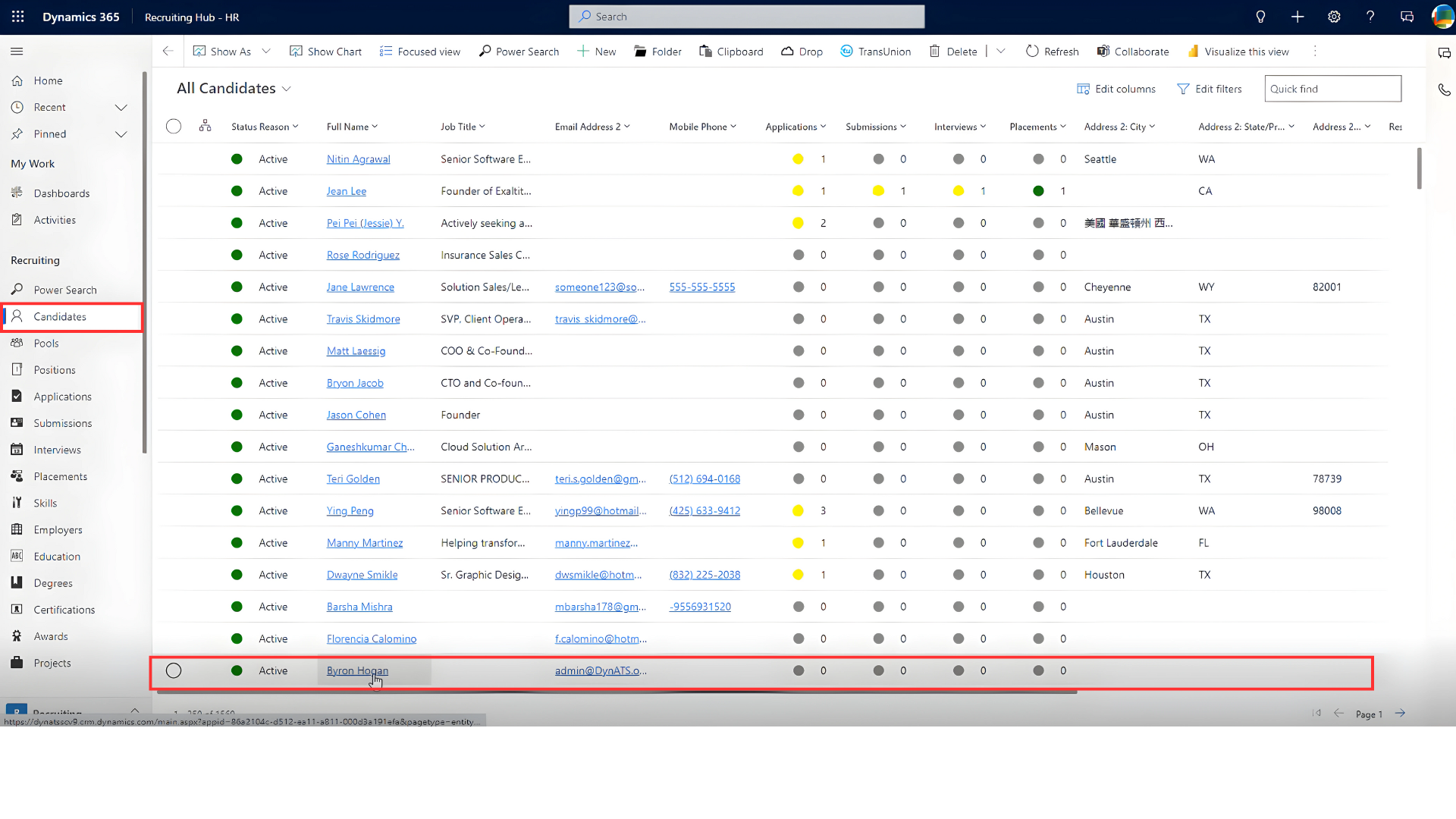
Task: Open Activities in the sidebar
Action: coord(55,220)
